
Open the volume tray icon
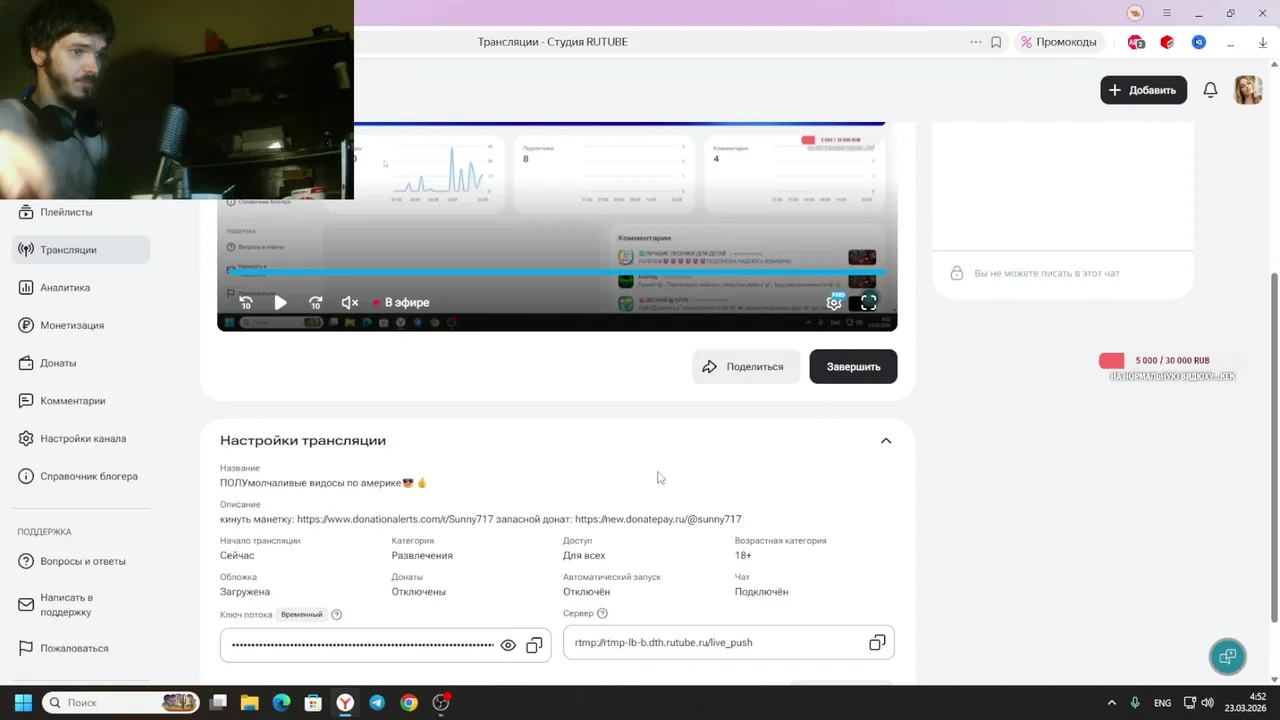(x=1207, y=703)
